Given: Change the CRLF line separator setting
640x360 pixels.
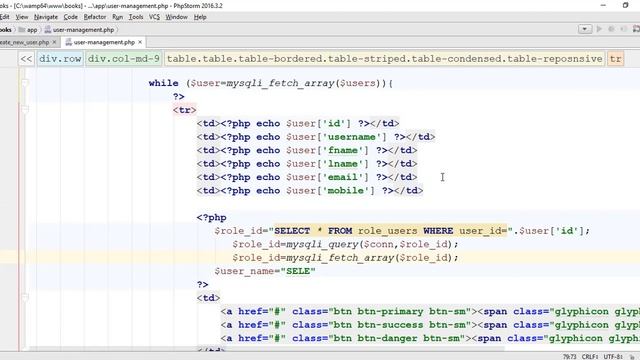Looking at the screenshot, I should point(590,356).
